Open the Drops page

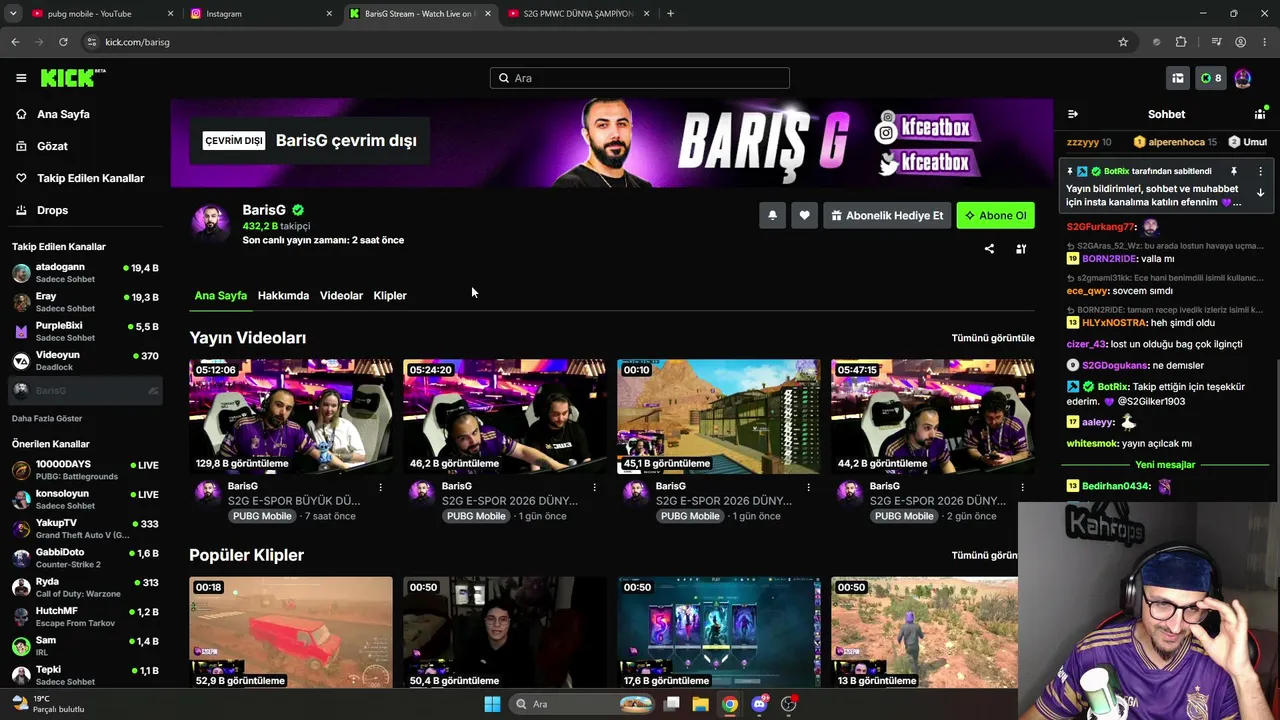pyautogui.click(x=52, y=210)
